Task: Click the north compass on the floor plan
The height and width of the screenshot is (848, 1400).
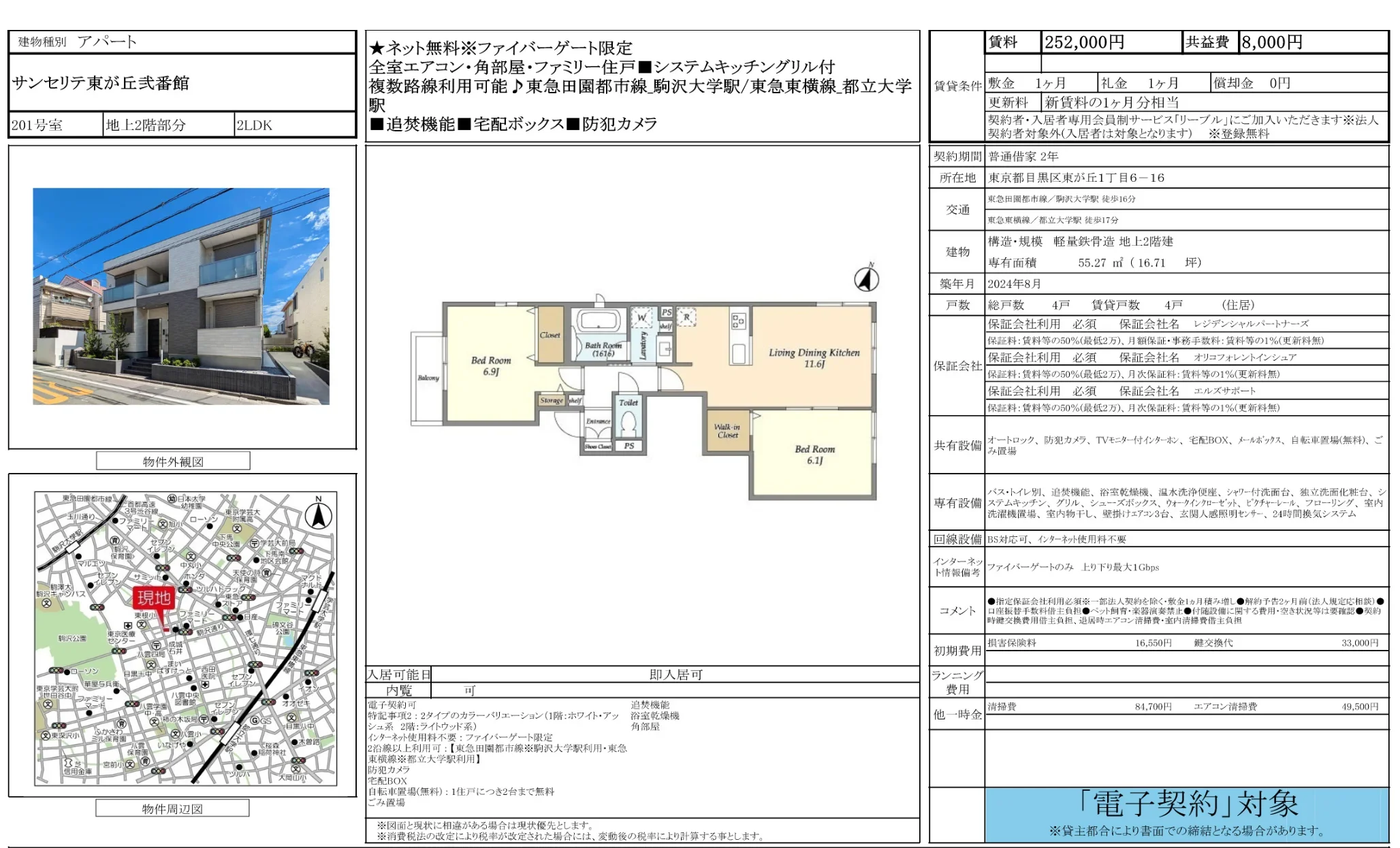Action: pyautogui.click(x=866, y=279)
